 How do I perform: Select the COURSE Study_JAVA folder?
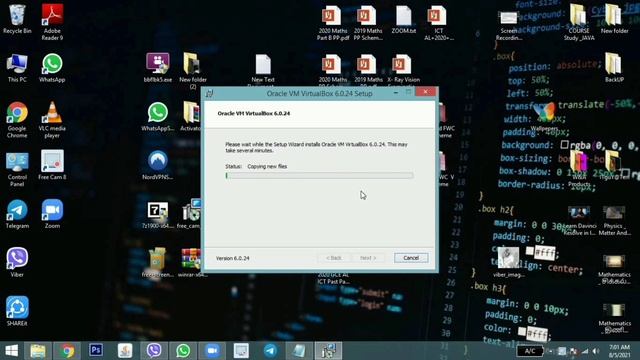(x=579, y=22)
